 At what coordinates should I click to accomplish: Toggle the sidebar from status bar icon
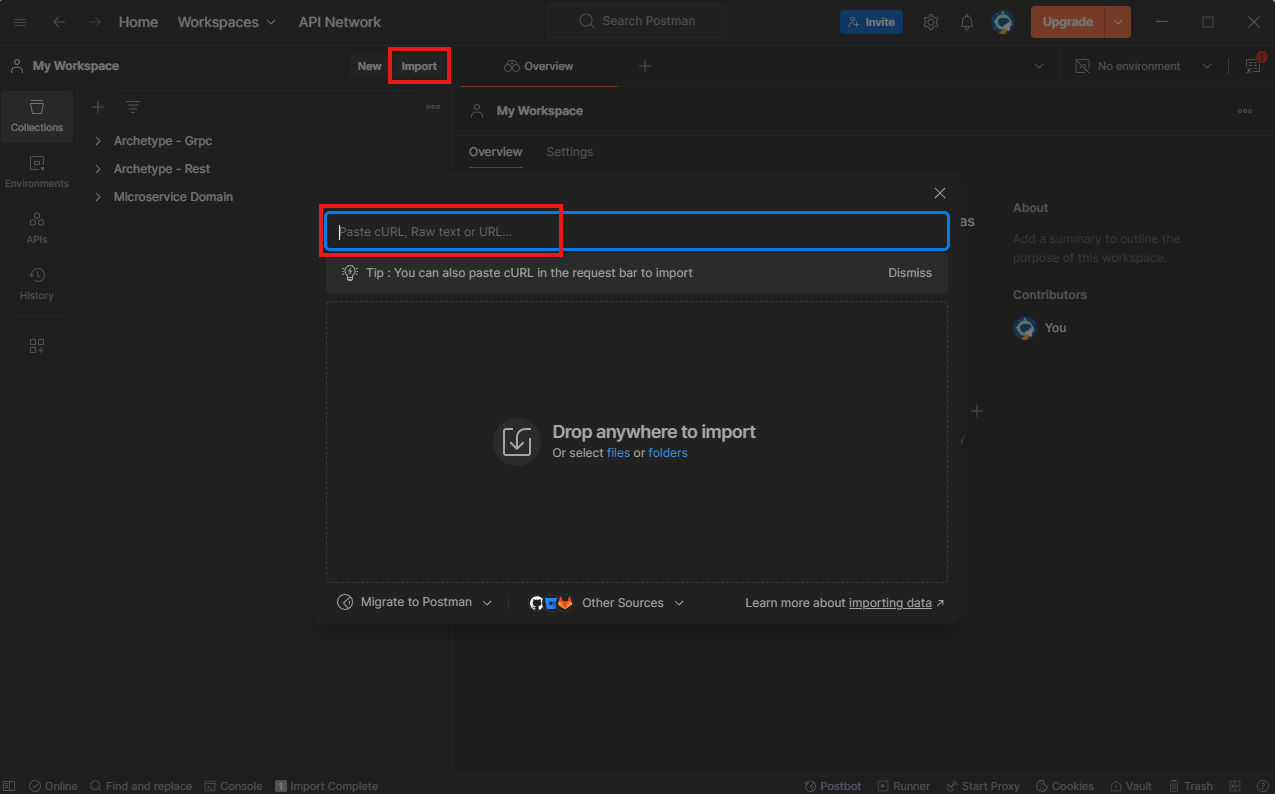pyautogui.click(x=10, y=786)
